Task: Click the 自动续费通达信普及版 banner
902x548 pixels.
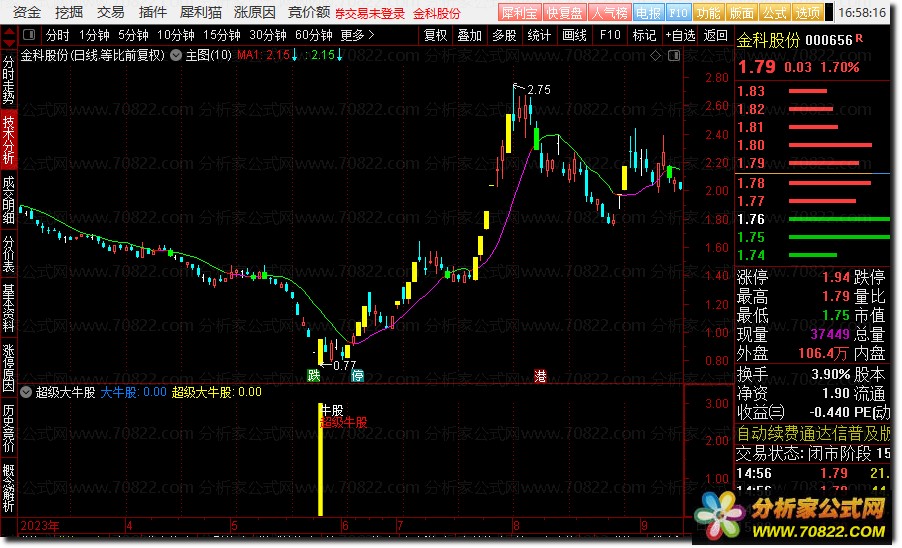Action: tap(813, 434)
